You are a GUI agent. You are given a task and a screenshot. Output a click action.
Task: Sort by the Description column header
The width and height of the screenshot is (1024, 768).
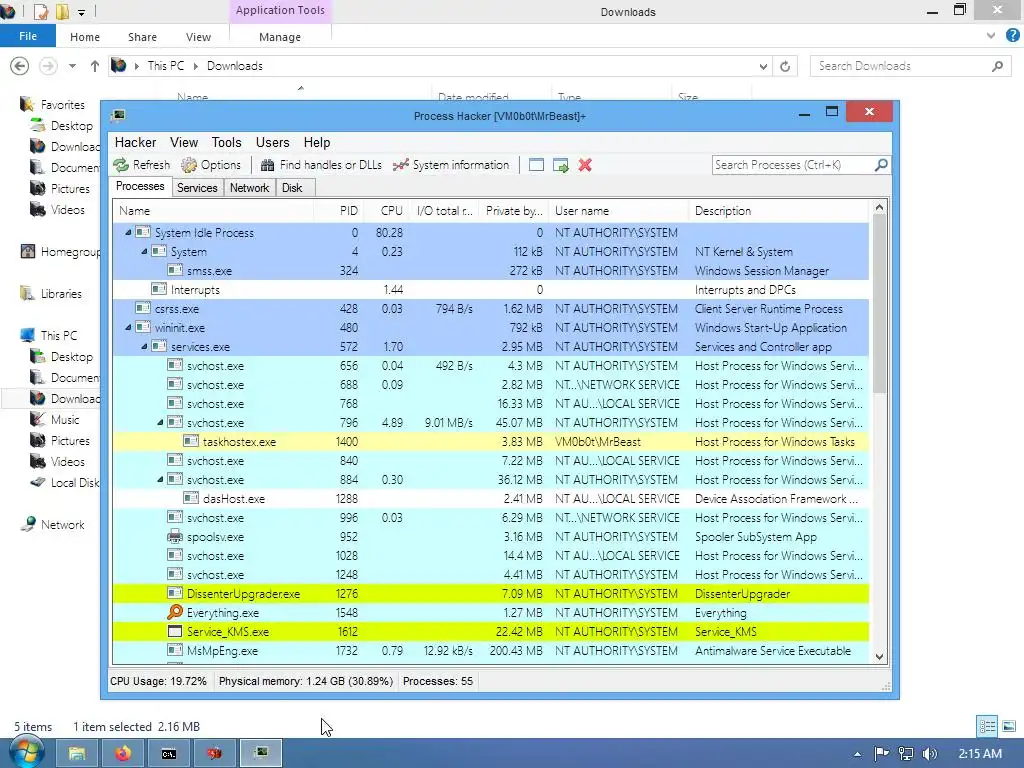(778, 211)
